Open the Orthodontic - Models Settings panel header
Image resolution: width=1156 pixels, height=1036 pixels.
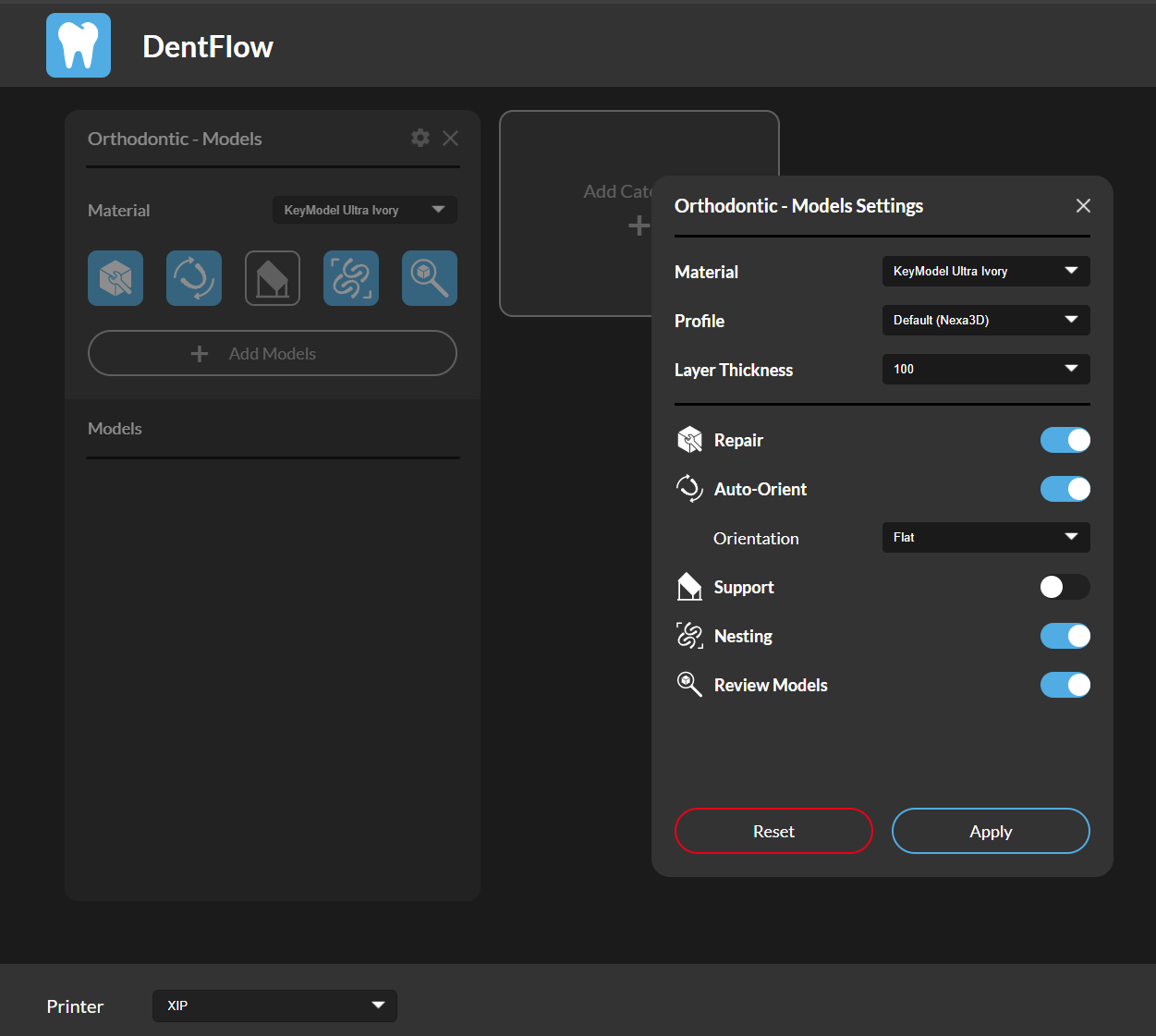[x=798, y=205]
